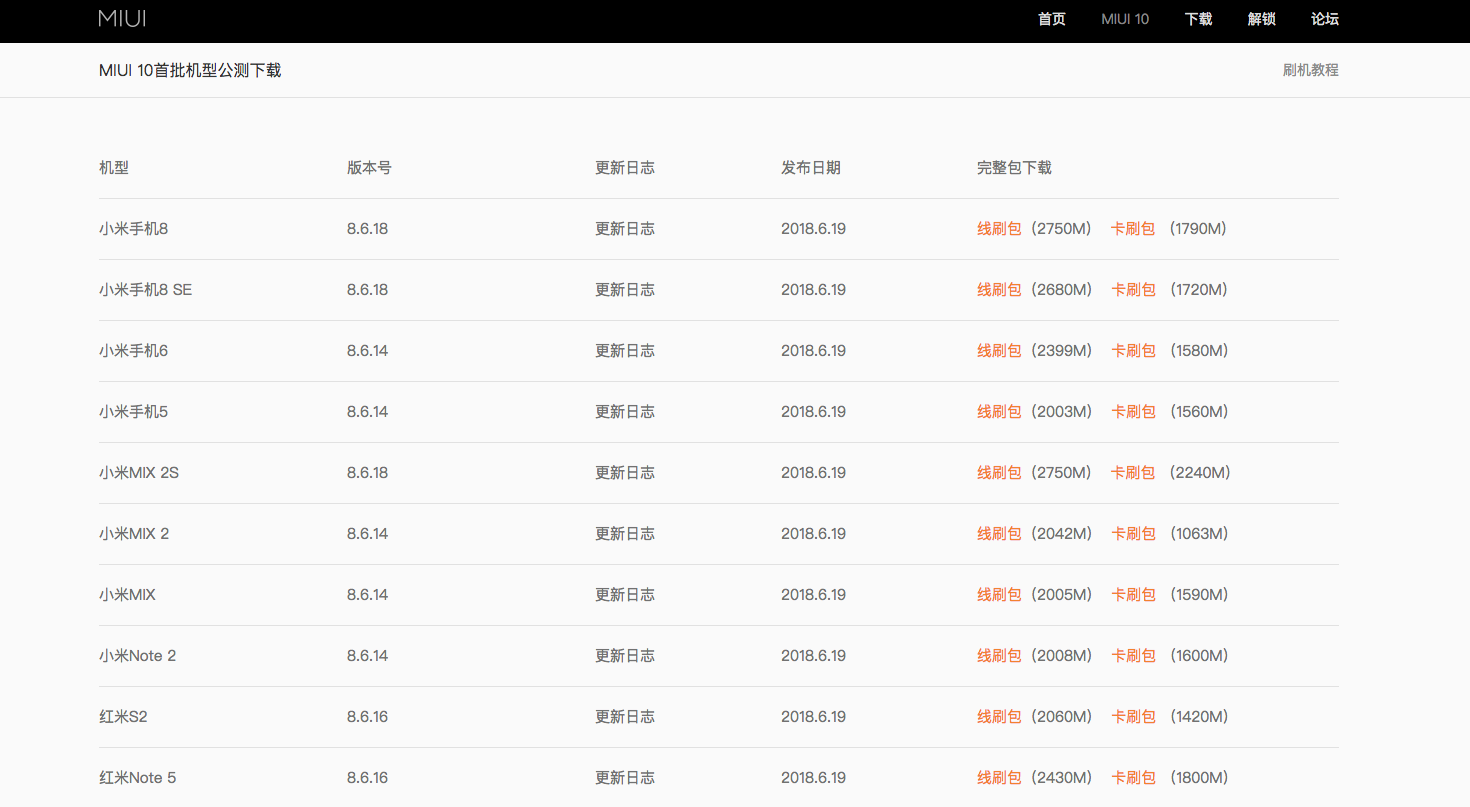Download 卡刷包 for 红米S2

coord(1133,717)
